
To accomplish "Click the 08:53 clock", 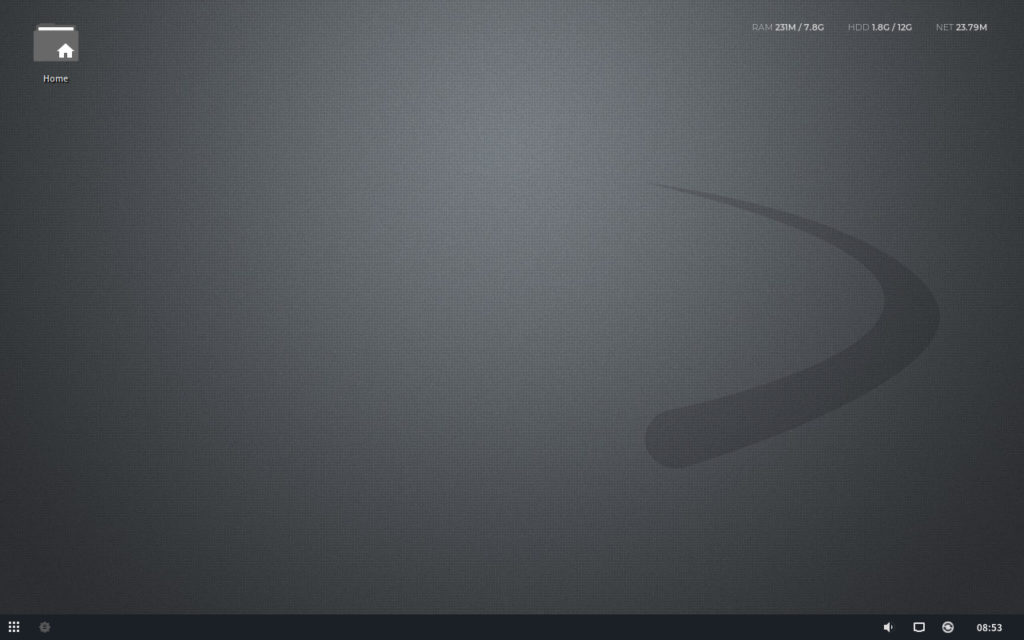I will 989,628.
